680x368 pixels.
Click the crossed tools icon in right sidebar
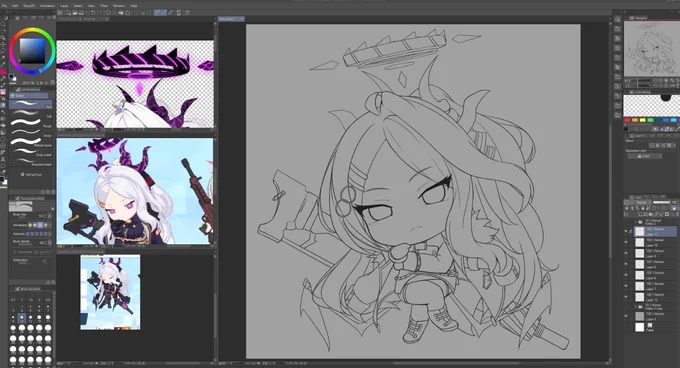[617, 68]
